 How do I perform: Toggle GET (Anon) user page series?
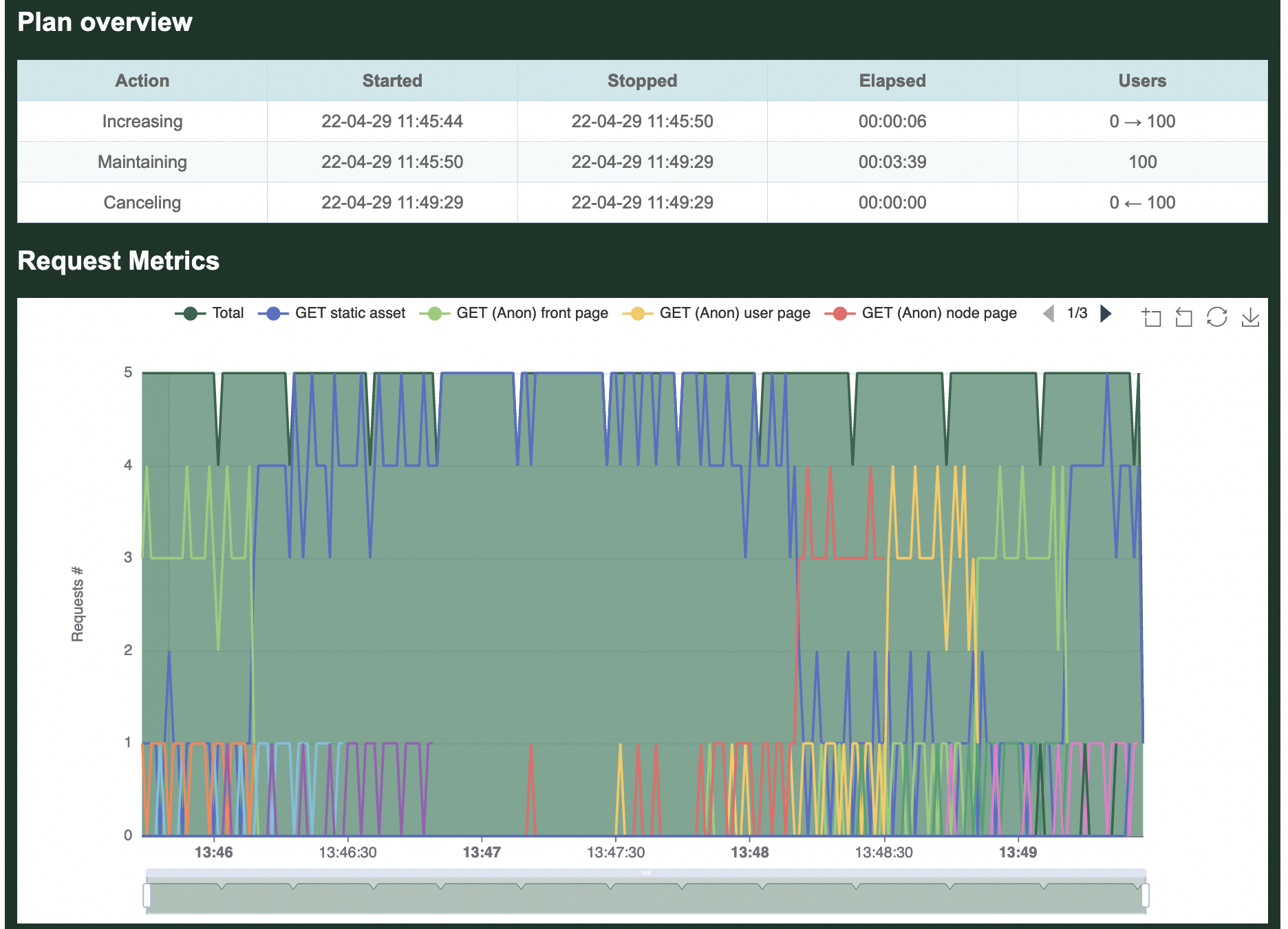click(716, 313)
